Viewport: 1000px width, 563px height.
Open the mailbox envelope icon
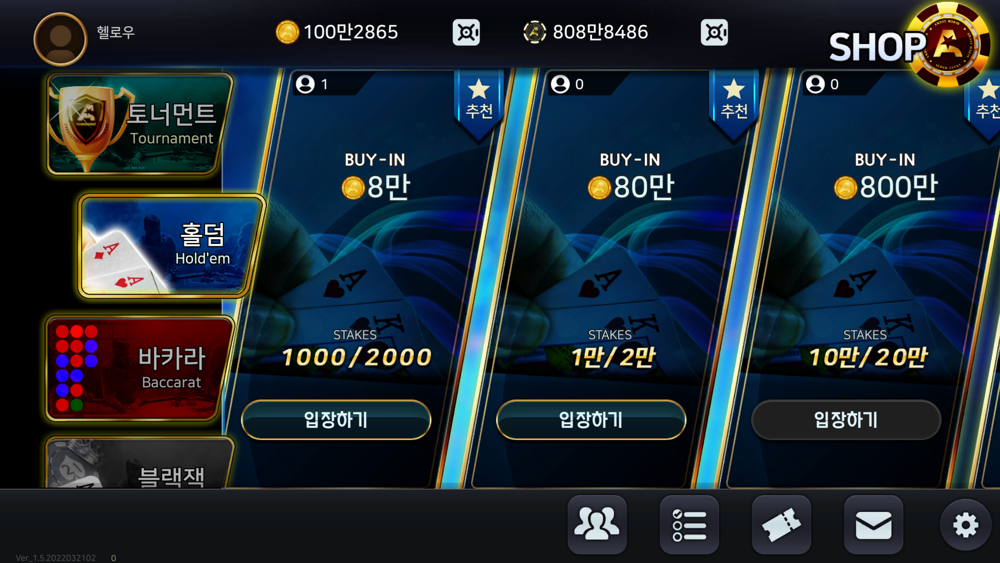873,524
